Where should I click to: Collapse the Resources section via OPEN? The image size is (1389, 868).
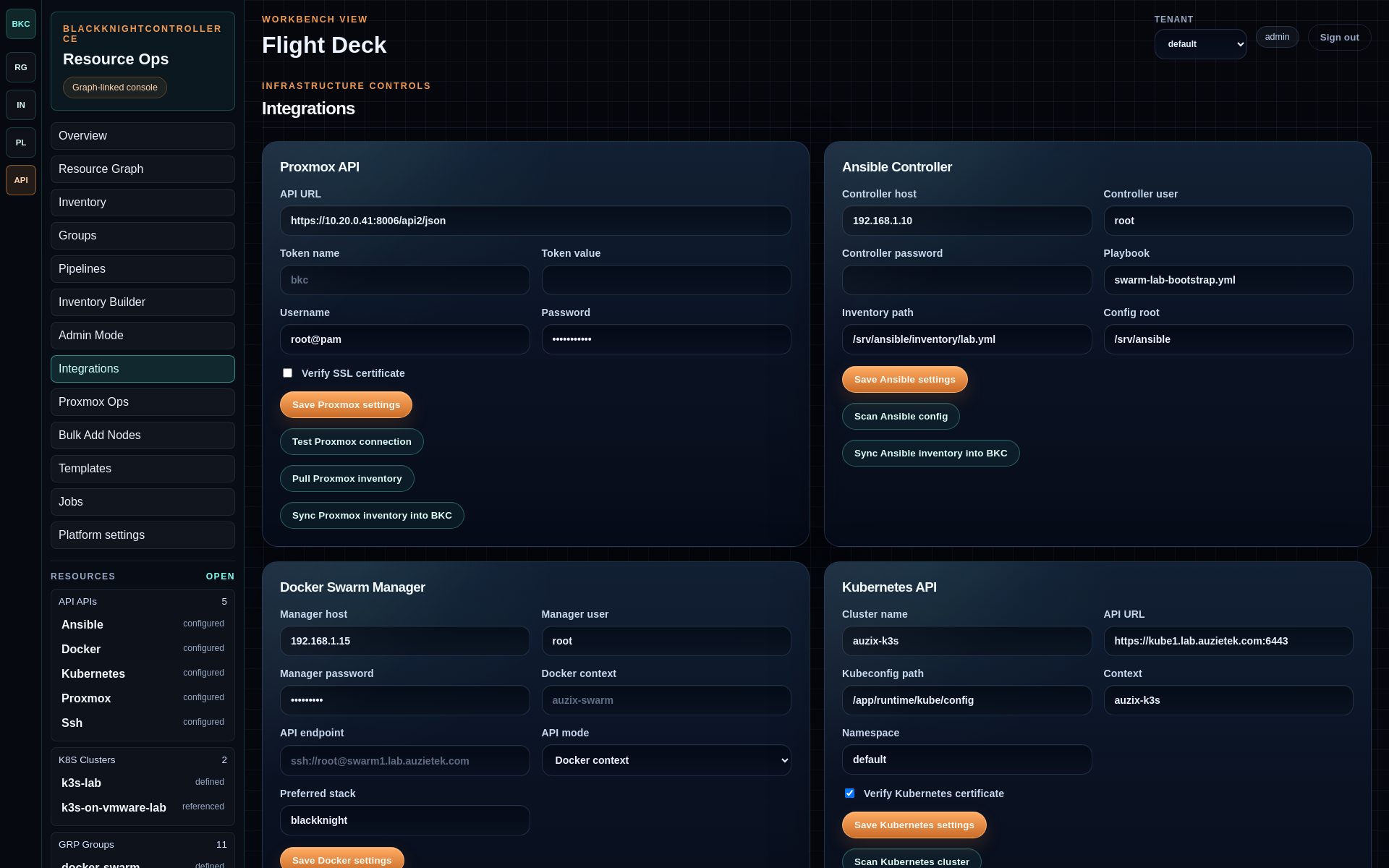220,576
